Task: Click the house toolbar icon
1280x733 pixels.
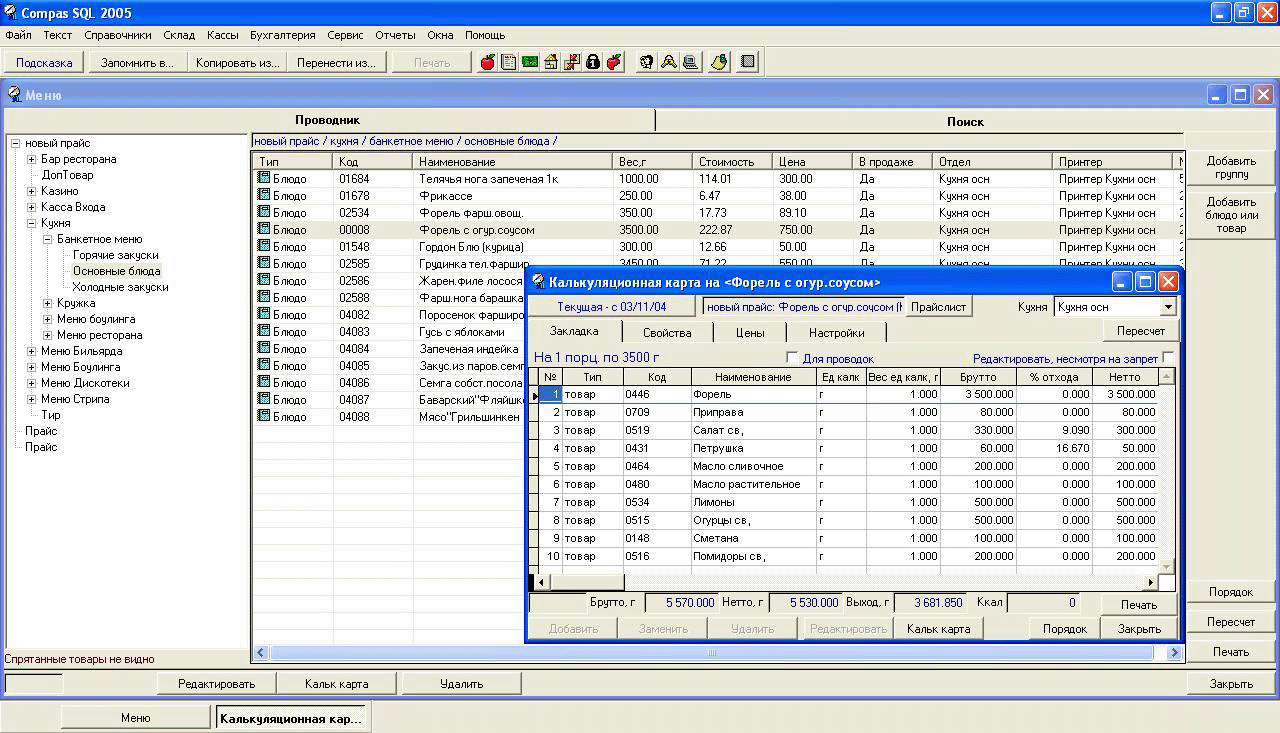Action: point(551,62)
